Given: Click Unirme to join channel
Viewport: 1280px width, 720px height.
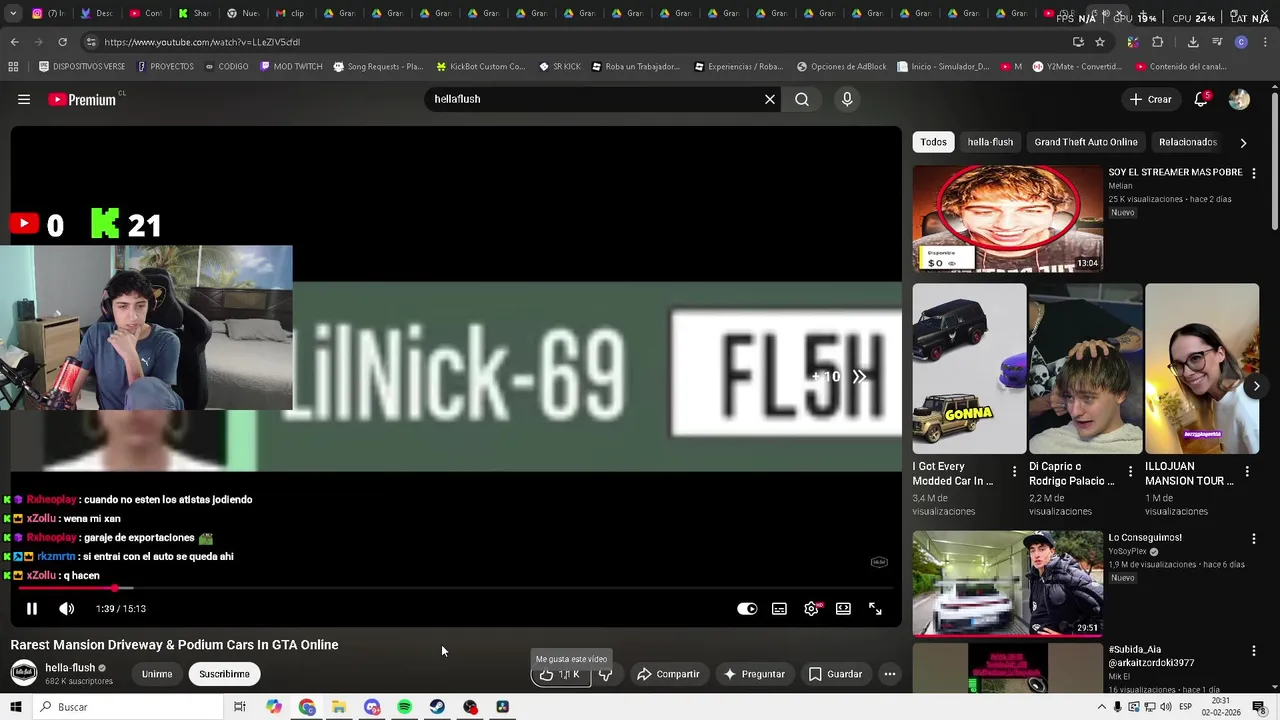Looking at the screenshot, I should (157, 674).
